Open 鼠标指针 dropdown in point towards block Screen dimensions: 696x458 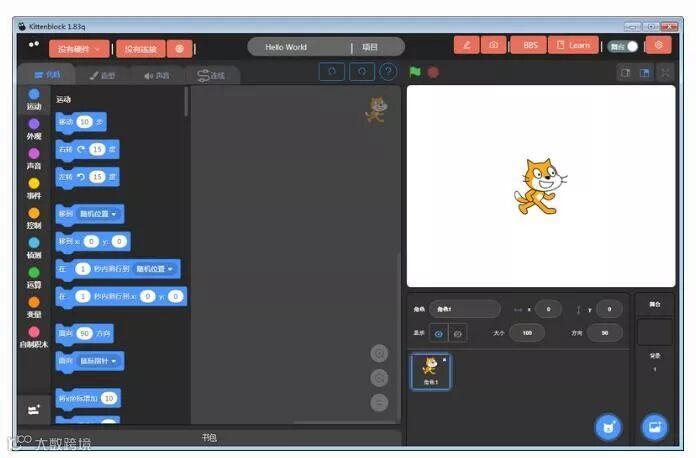pyautogui.click(x=98, y=361)
